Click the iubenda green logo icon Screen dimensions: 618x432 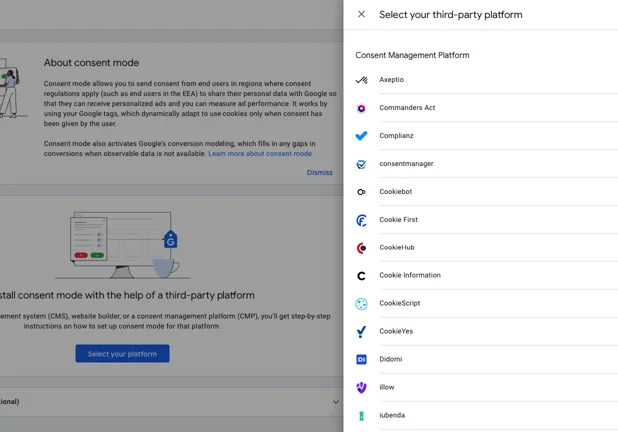click(361, 415)
